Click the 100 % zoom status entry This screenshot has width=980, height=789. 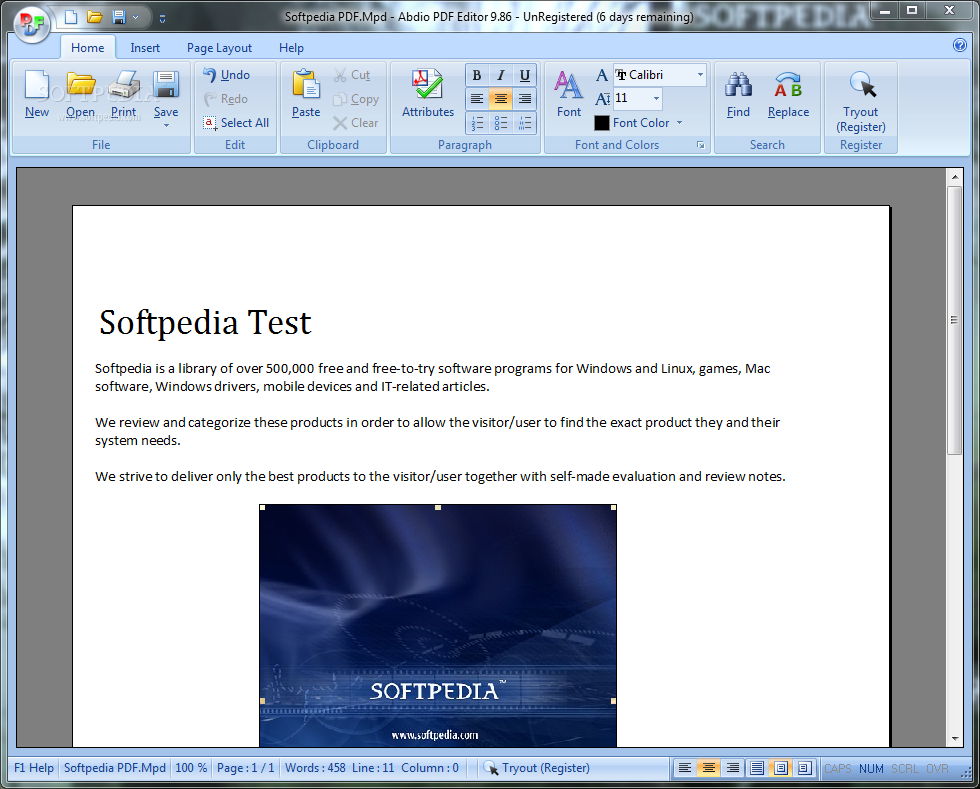(191, 768)
